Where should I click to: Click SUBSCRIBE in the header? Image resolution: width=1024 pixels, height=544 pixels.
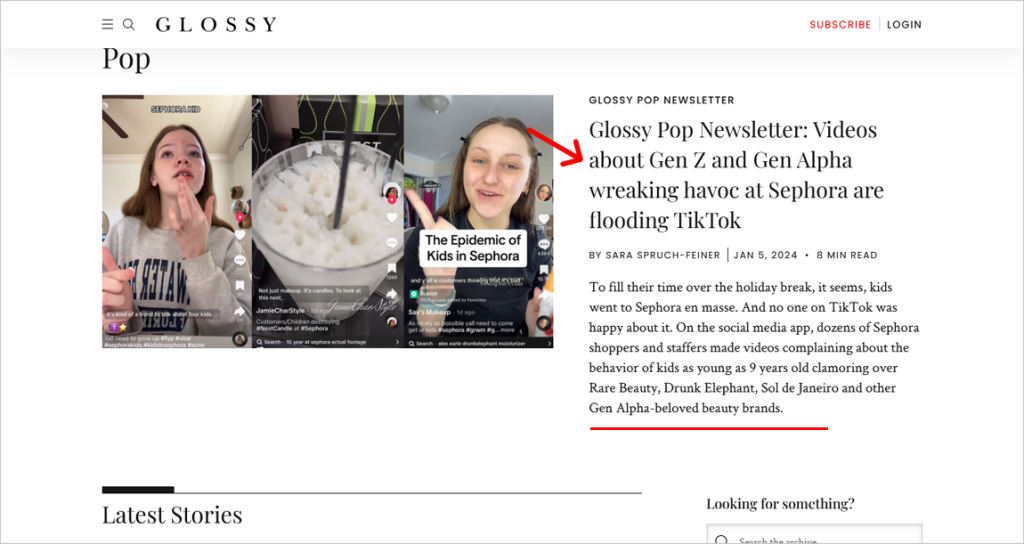[x=840, y=25]
